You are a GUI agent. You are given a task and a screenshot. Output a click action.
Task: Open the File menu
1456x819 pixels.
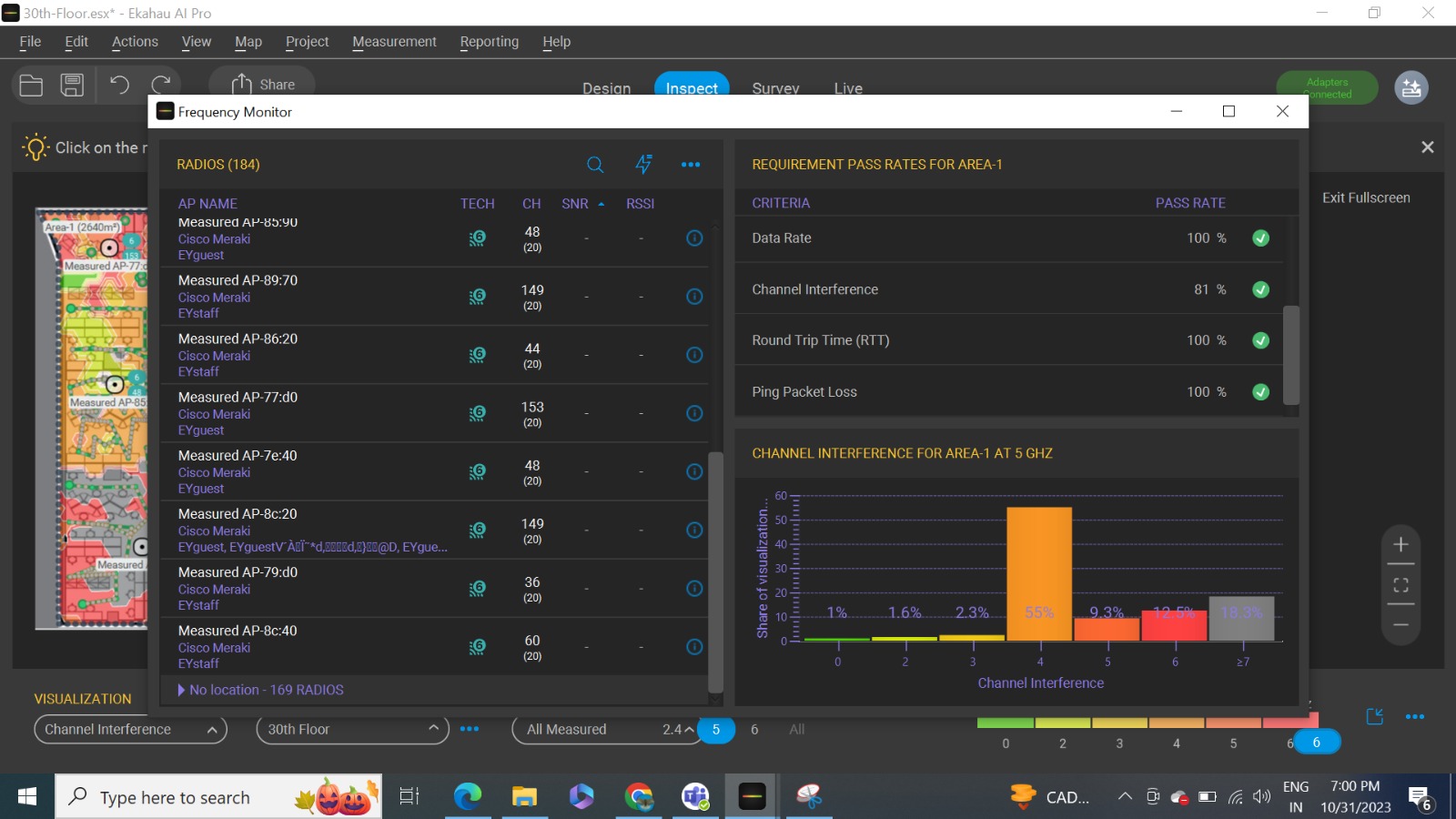[x=30, y=42]
